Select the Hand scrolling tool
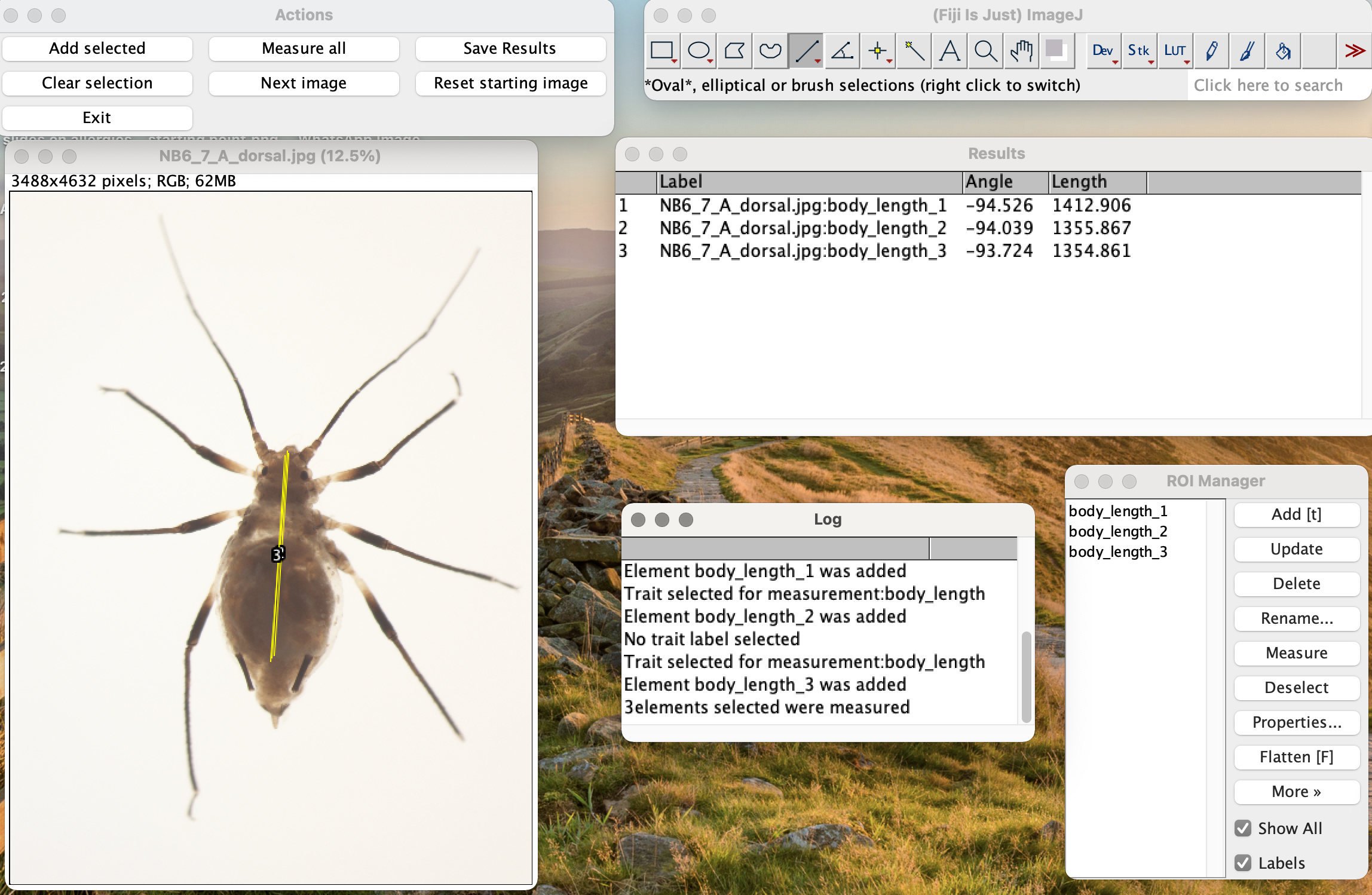The width and height of the screenshot is (1372, 895). [1021, 51]
